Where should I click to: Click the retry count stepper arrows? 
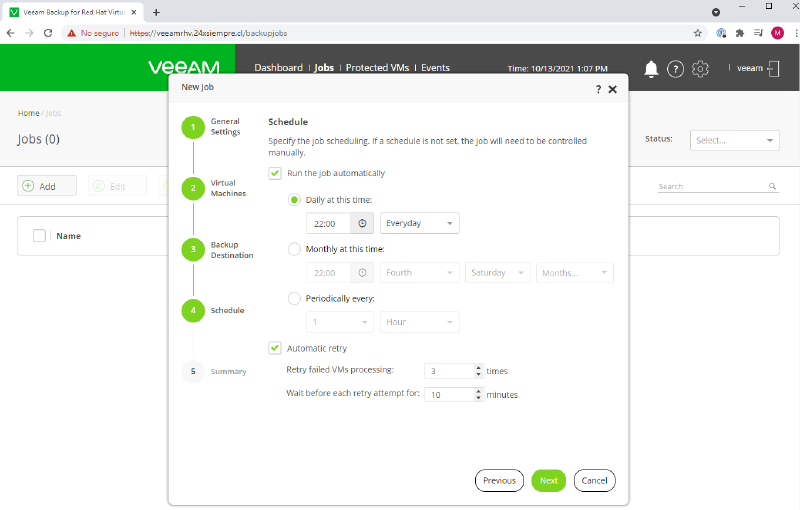[478, 371]
